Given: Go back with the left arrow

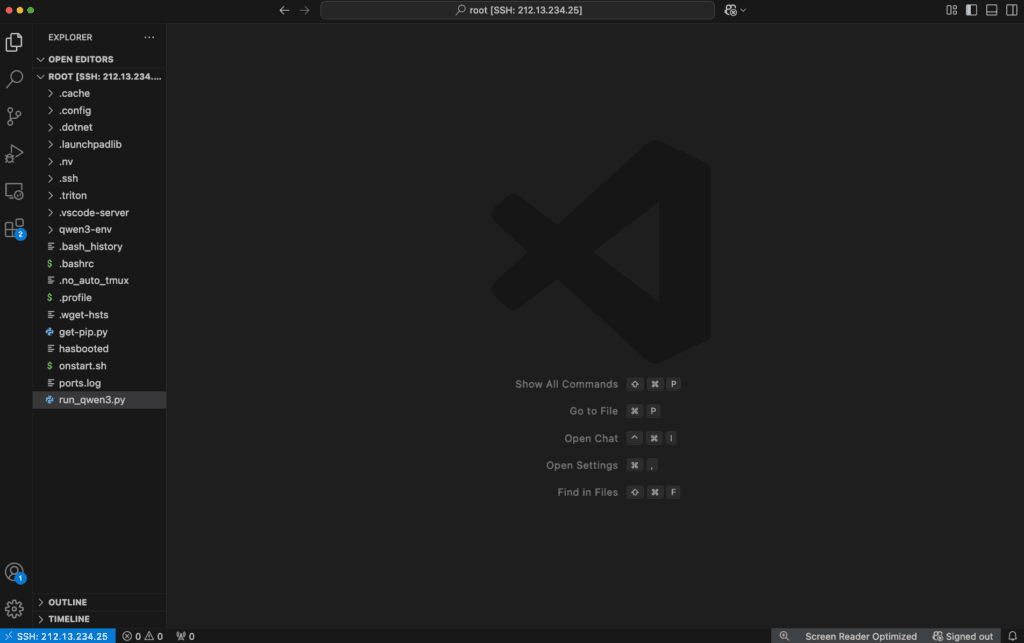Looking at the screenshot, I should point(284,10).
